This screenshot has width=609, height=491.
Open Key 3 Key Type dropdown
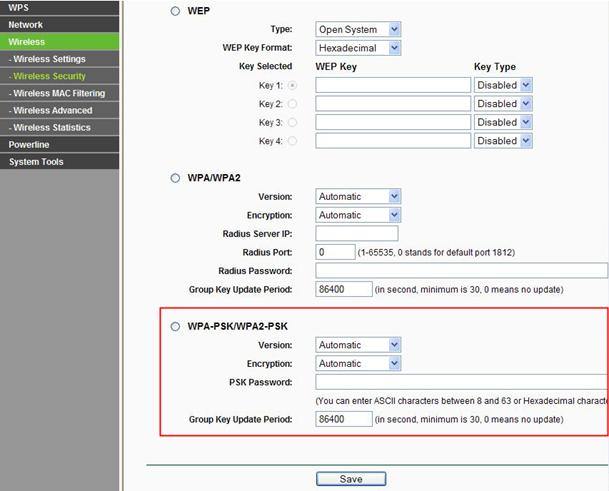(x=503, y=122)
